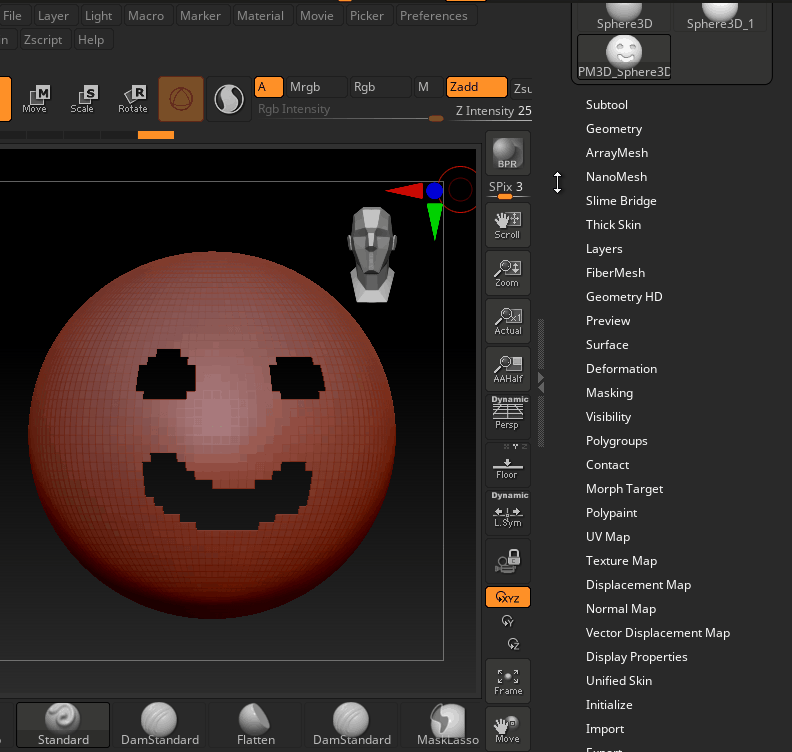Expand the Deformation section
The width and height of the screenshot is (792, 752).
point(621,369)
